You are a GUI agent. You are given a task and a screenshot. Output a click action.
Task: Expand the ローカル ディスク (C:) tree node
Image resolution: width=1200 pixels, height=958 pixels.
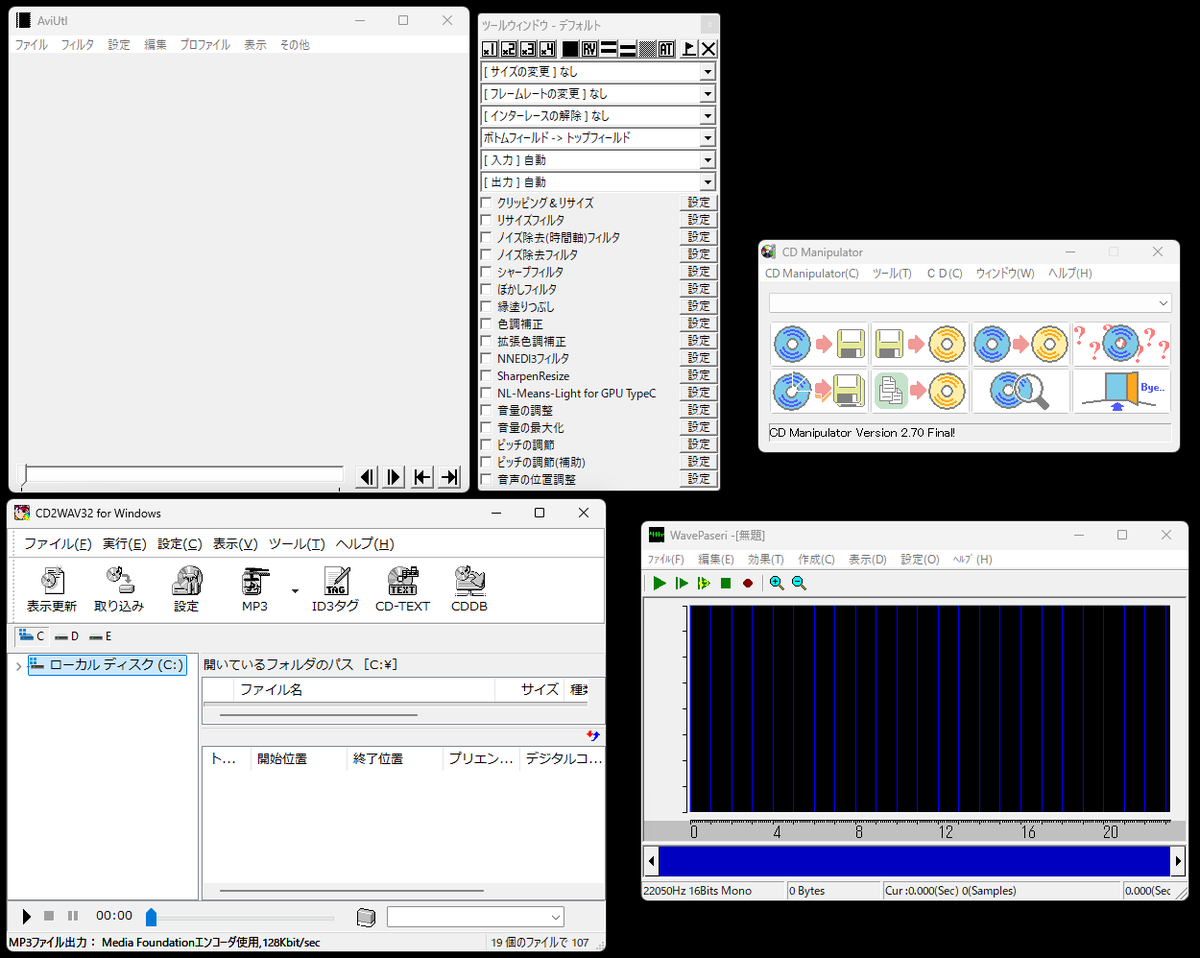point(19,665)
